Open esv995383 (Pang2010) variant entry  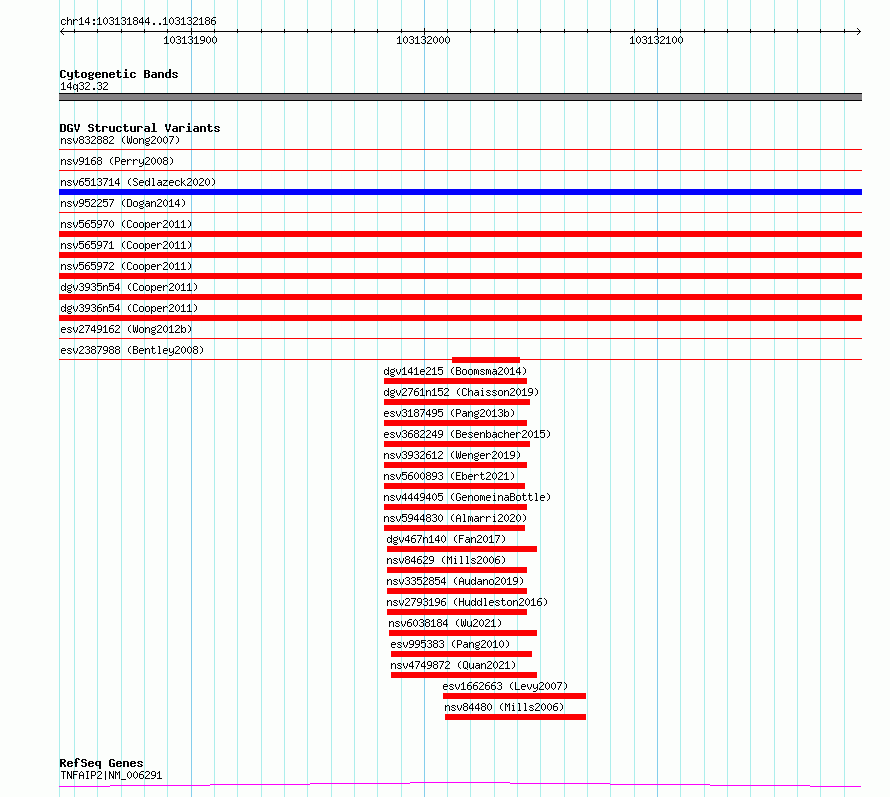[x=450, y=644]
